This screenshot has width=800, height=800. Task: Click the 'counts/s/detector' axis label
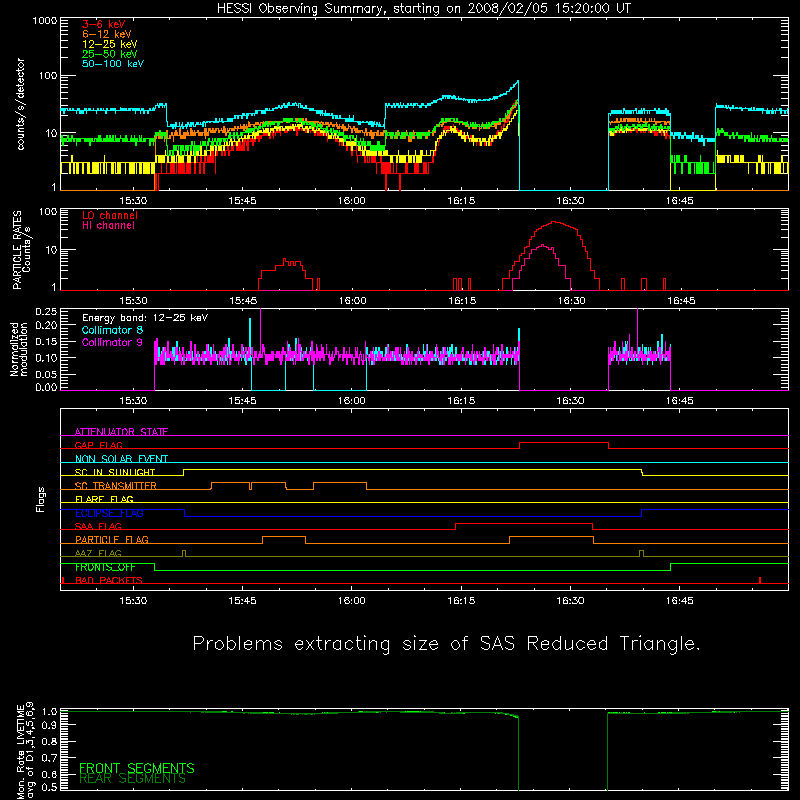[20, 104]
